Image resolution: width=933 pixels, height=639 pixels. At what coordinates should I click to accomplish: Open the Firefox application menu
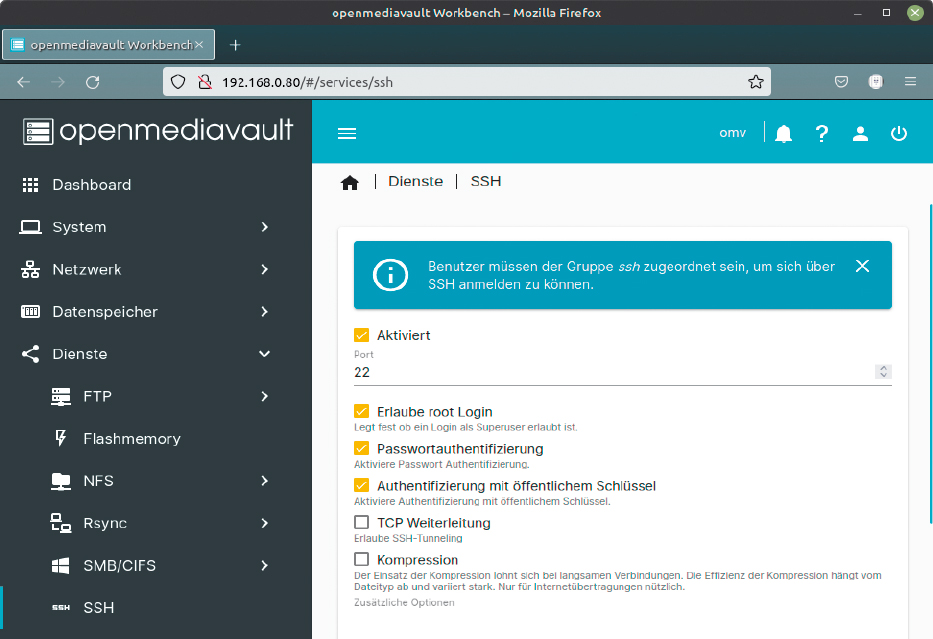tap(910, 82)
